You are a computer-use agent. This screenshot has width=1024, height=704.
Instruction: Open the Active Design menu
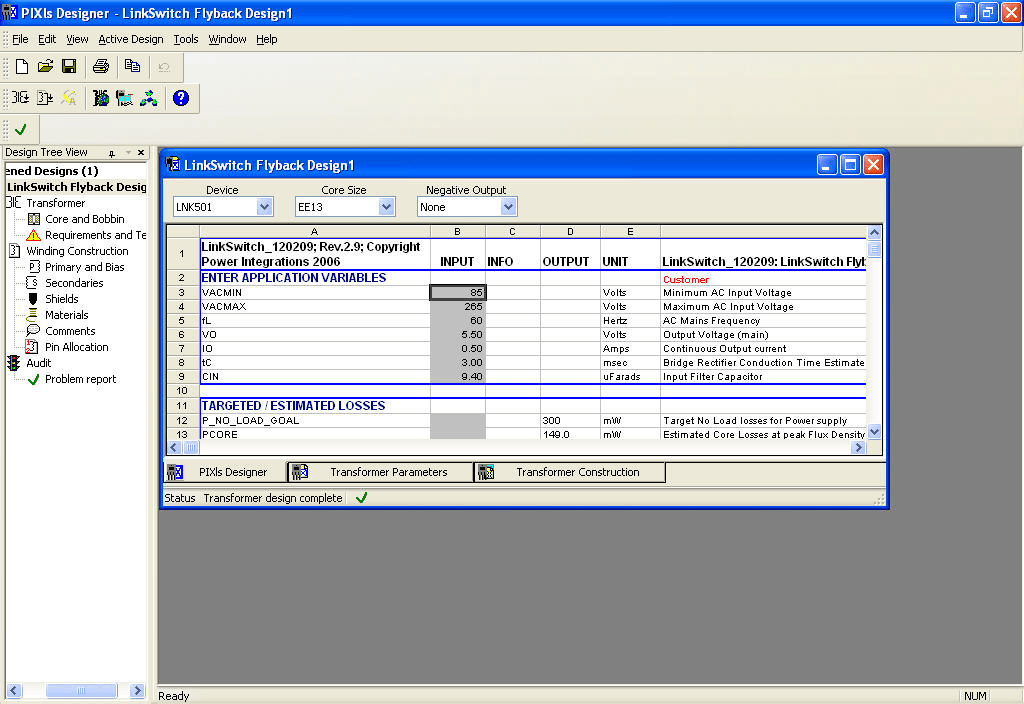[131, 39]
